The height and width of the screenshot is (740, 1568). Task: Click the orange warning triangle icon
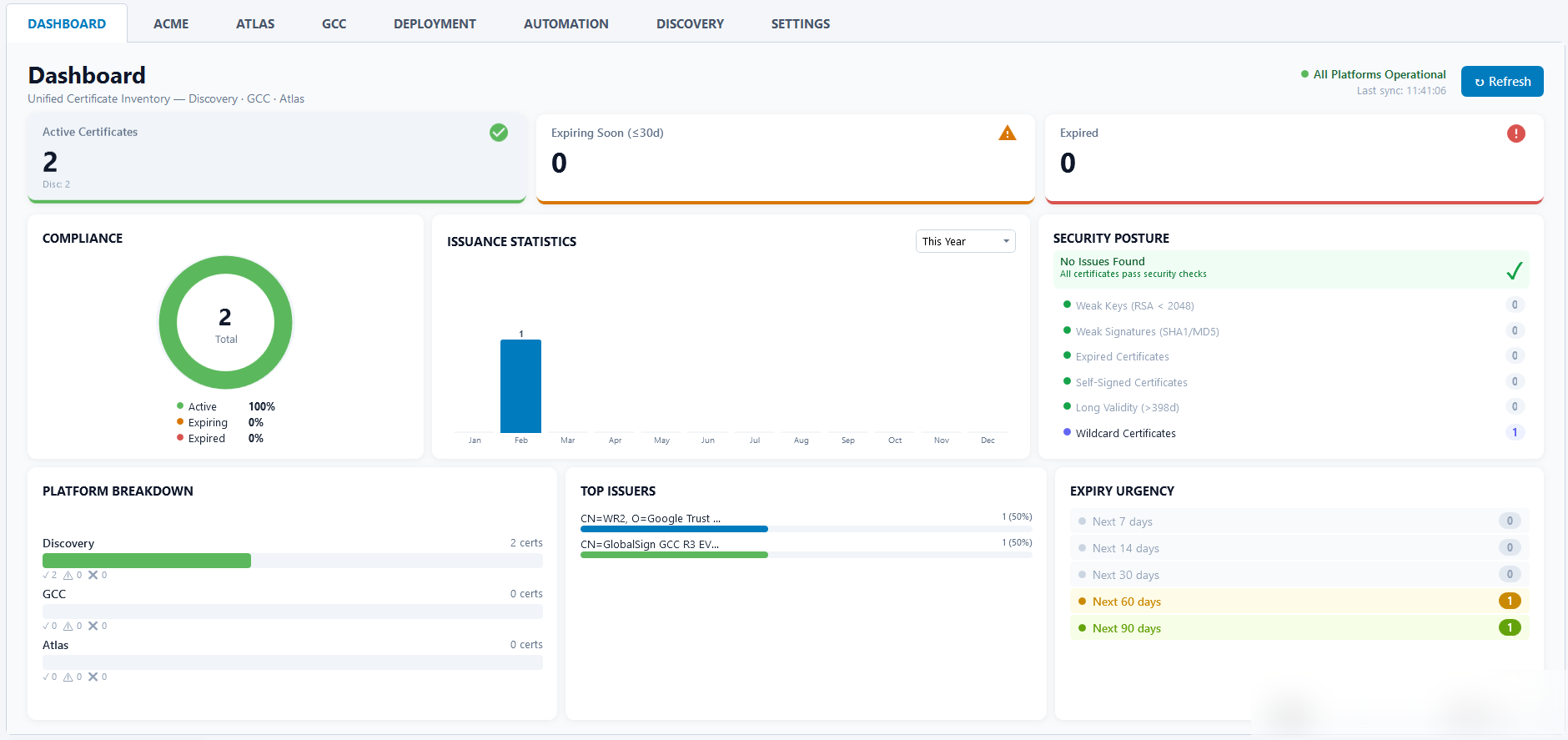tap(1008, 133)
